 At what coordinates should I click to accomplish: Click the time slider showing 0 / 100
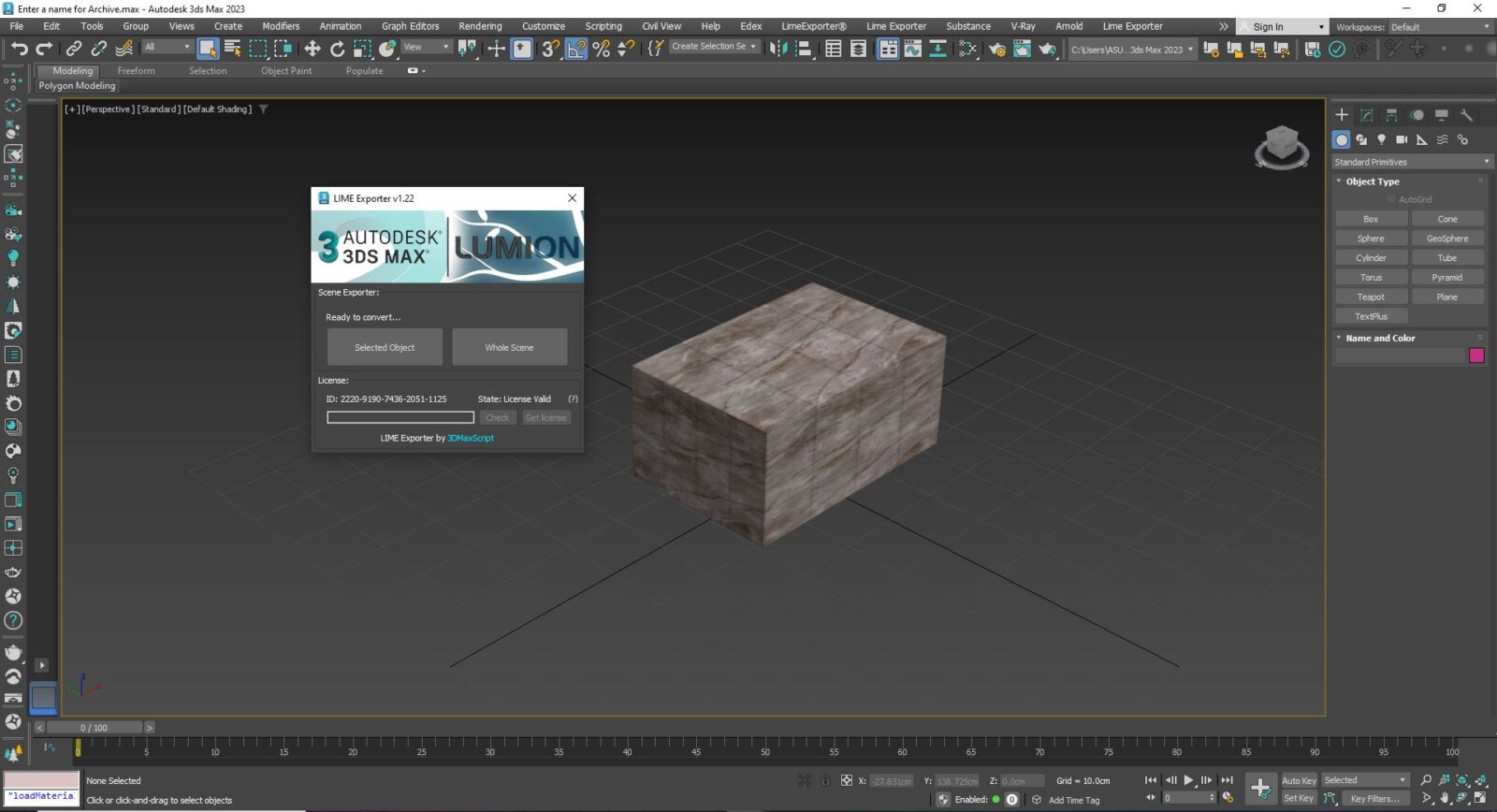[94, 727]
